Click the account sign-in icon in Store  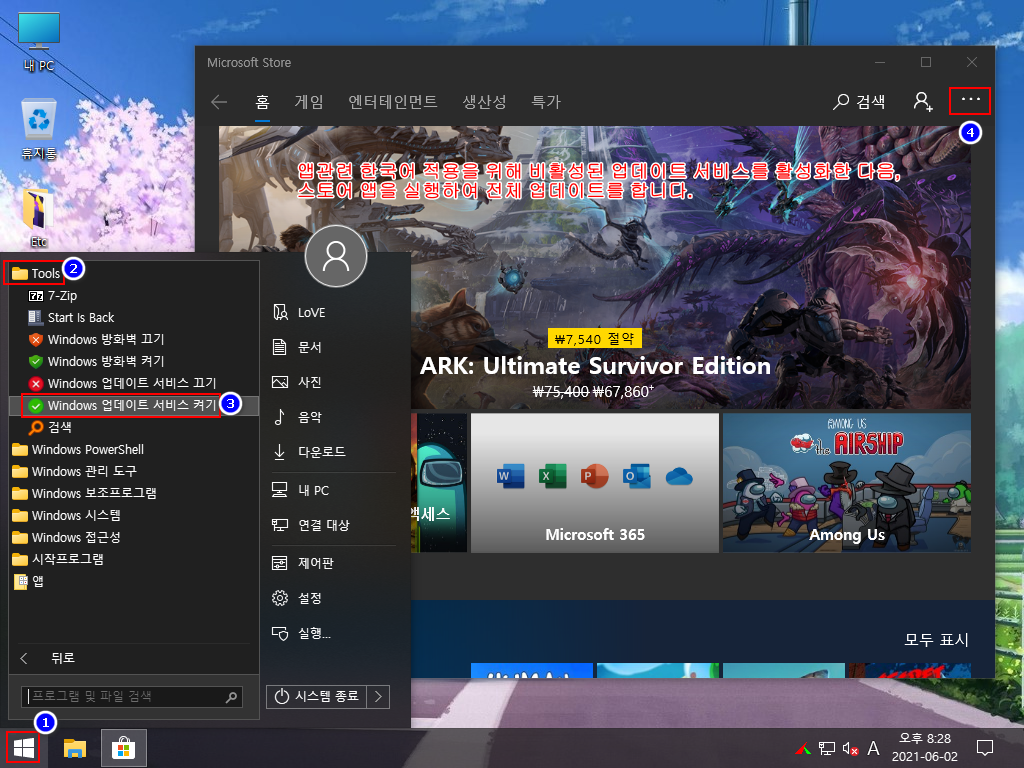point(922,101)
